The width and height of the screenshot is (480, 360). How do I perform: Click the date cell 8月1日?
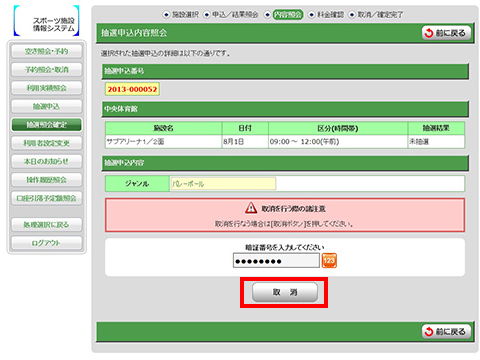click(245, 142)
